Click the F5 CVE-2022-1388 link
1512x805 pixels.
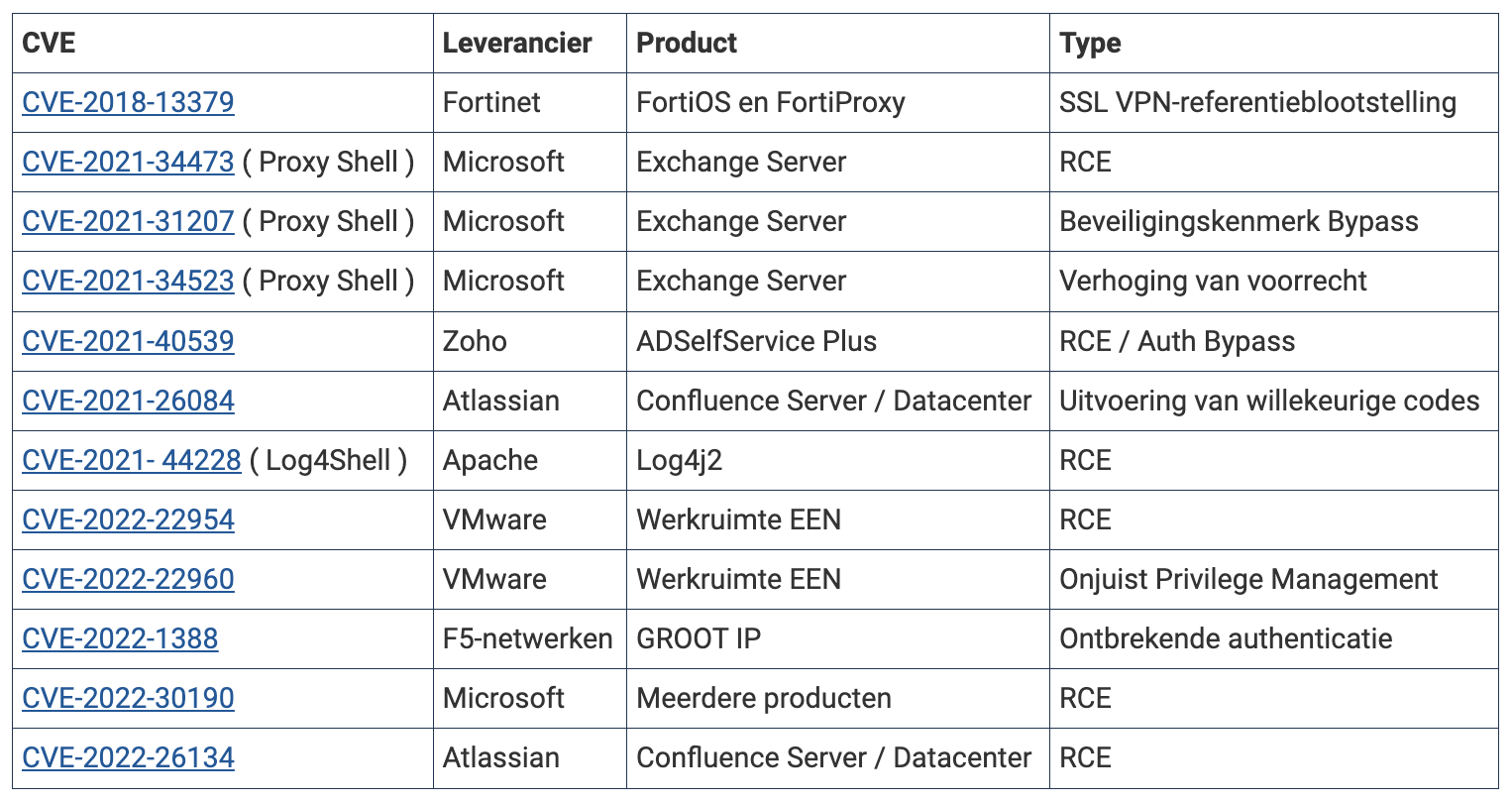(x=120, y=639)
